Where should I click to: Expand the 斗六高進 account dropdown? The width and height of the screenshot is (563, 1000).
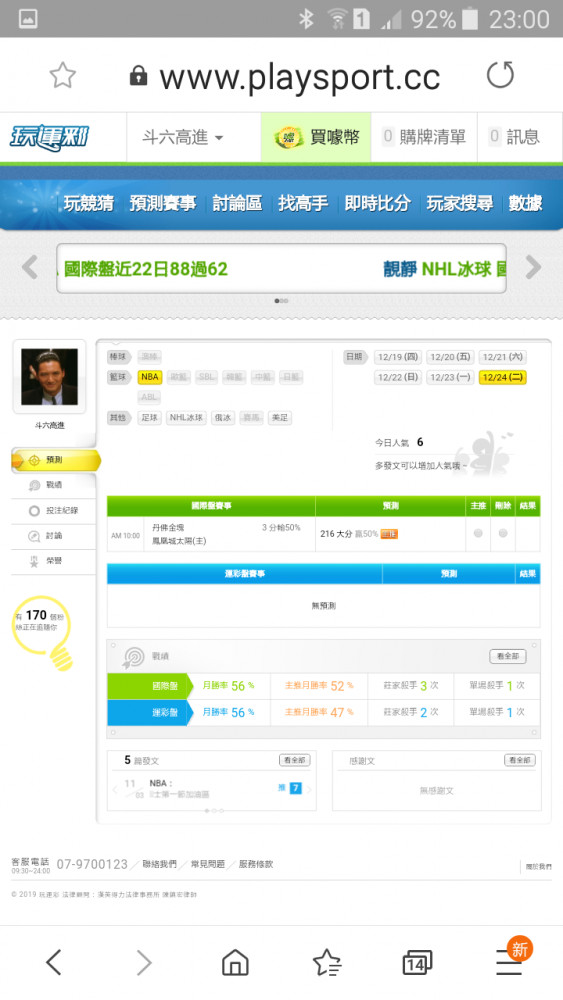click(x=182, y=137)
